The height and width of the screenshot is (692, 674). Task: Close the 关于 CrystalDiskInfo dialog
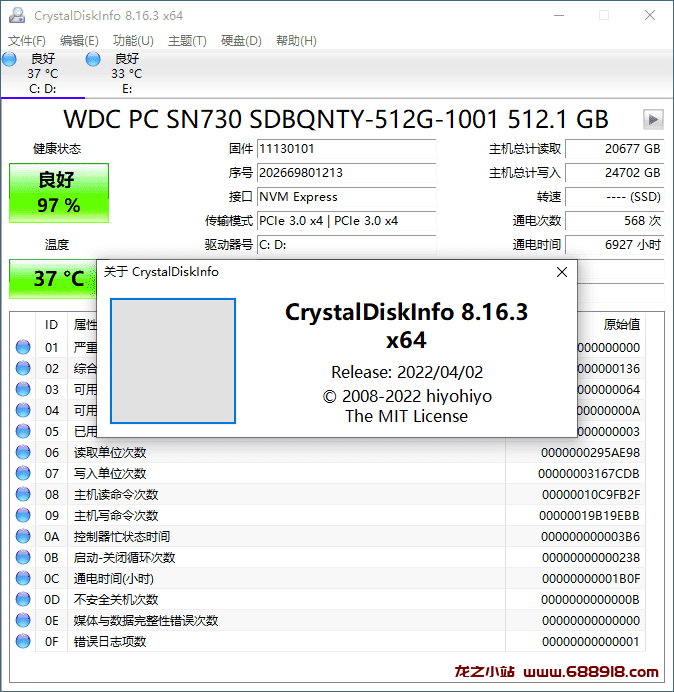[562, 272]
